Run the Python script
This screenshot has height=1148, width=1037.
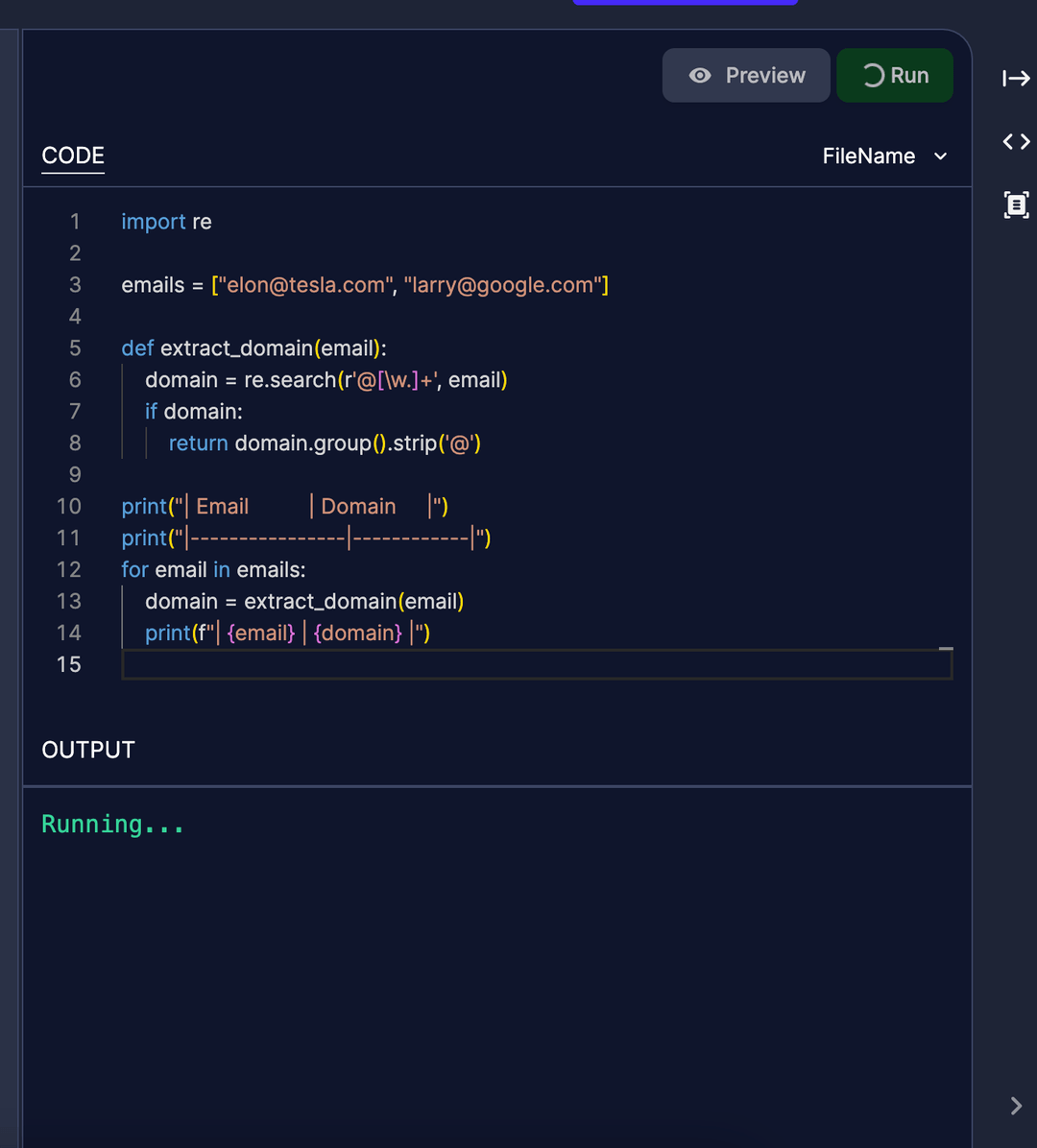point(894,75)
